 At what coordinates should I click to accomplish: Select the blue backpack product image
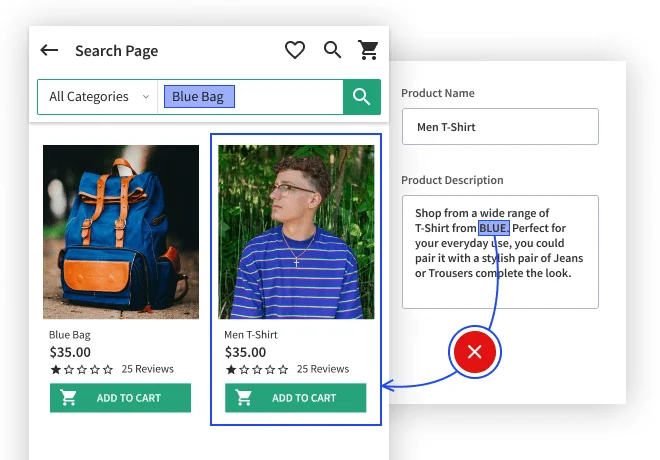click(120, 232)
